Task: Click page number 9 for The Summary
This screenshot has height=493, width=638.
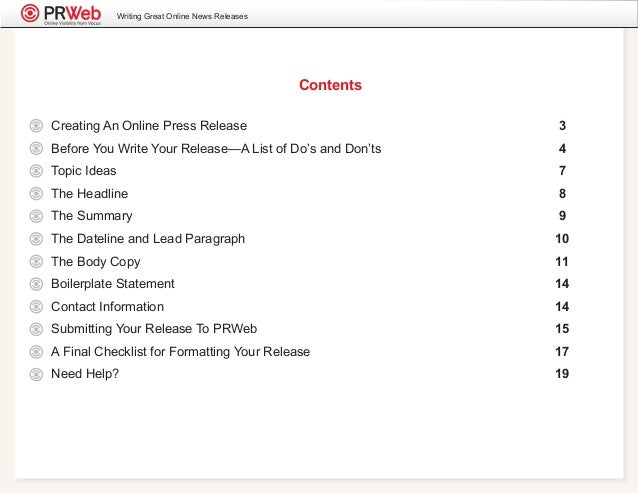Action: click(x=562, y=216)
